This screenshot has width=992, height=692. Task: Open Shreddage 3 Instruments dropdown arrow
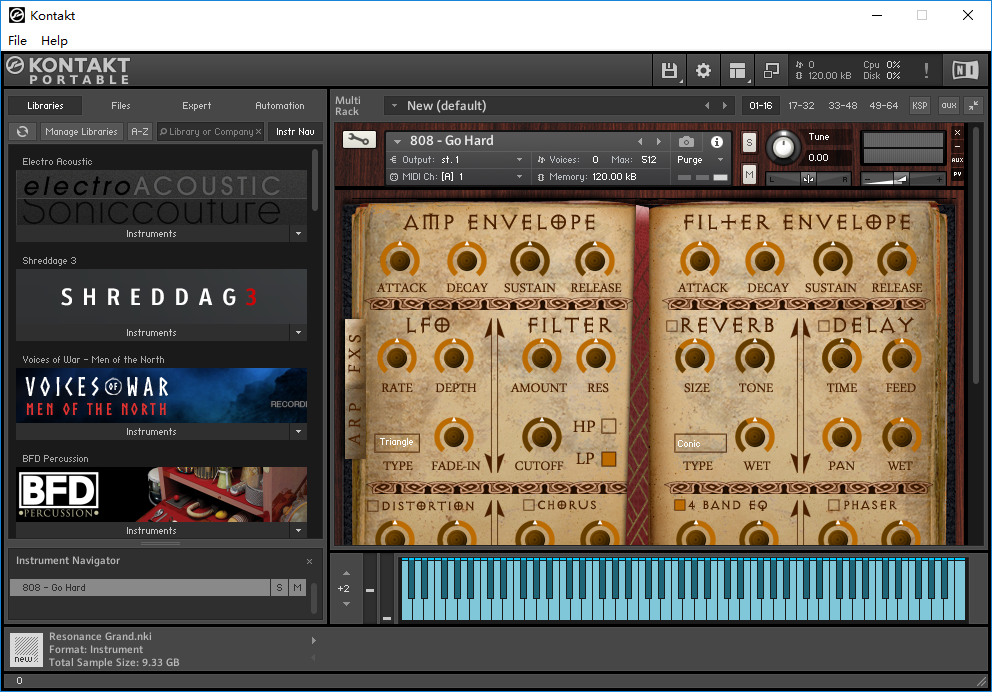coord(299,333)
